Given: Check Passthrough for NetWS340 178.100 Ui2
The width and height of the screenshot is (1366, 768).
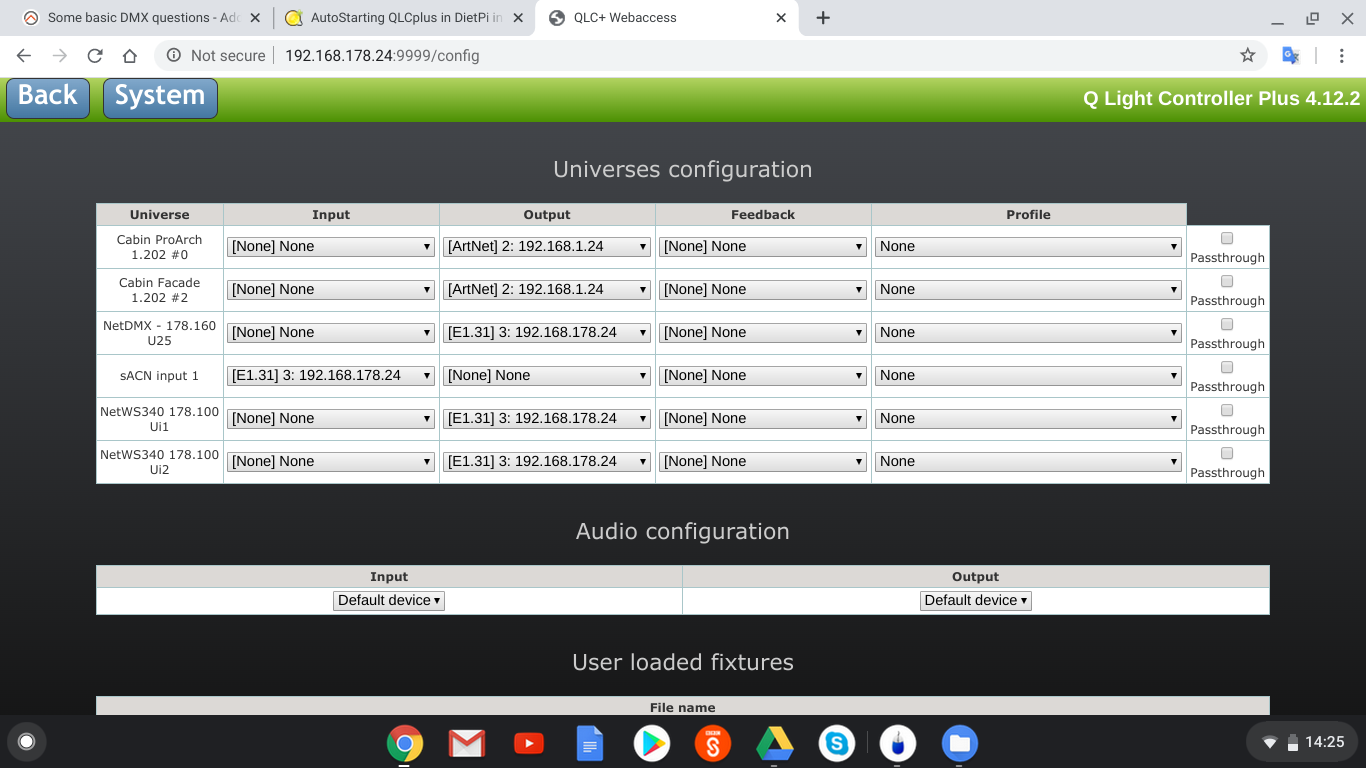Looking at the screenshot, I should point(1227,453).
